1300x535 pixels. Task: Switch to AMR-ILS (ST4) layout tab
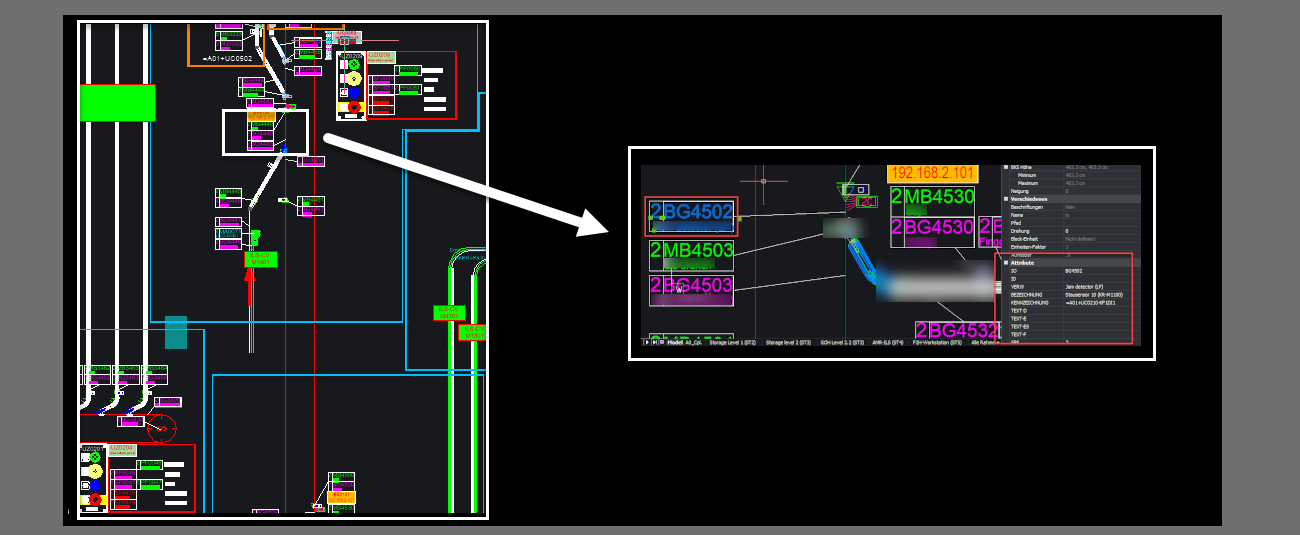[x=889, y=342]
